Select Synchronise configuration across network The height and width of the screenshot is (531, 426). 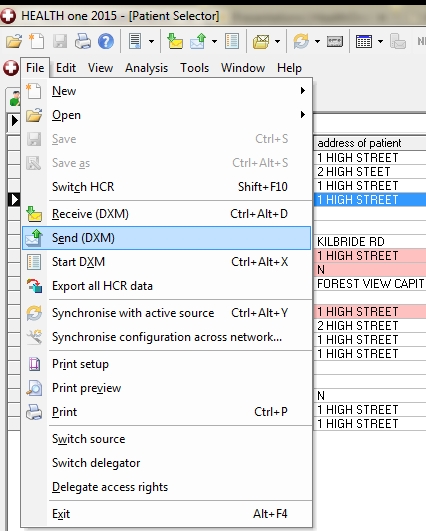tap(166, 337)
